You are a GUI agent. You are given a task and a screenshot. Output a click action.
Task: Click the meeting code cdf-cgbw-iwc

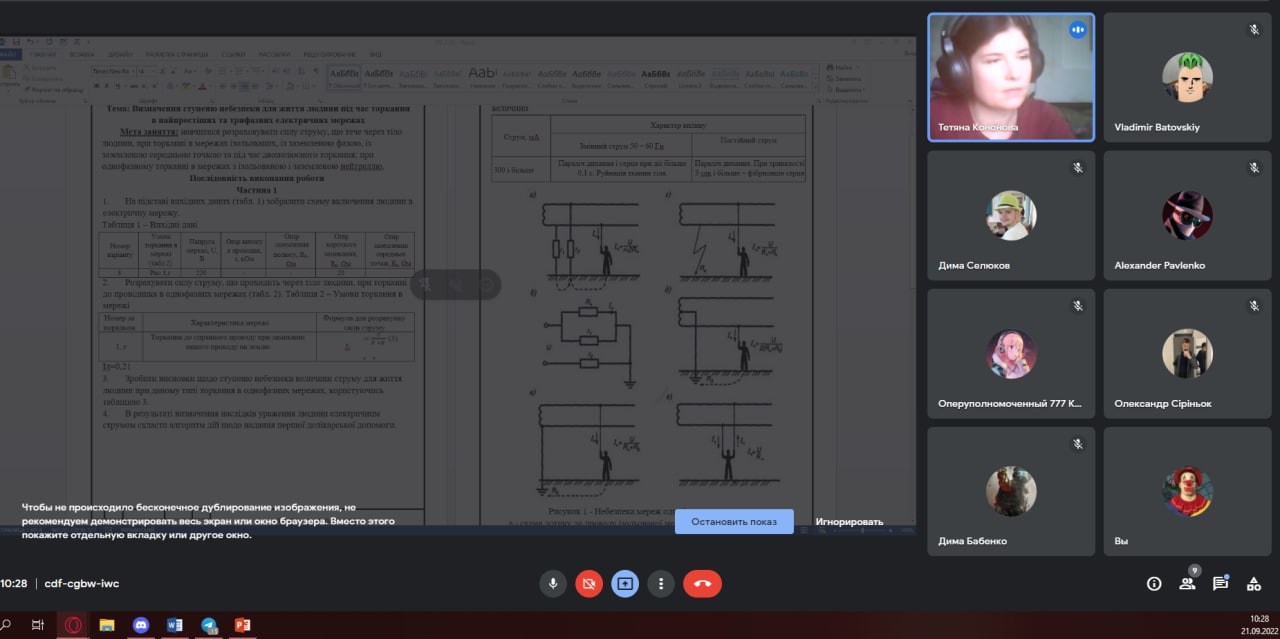82,583
